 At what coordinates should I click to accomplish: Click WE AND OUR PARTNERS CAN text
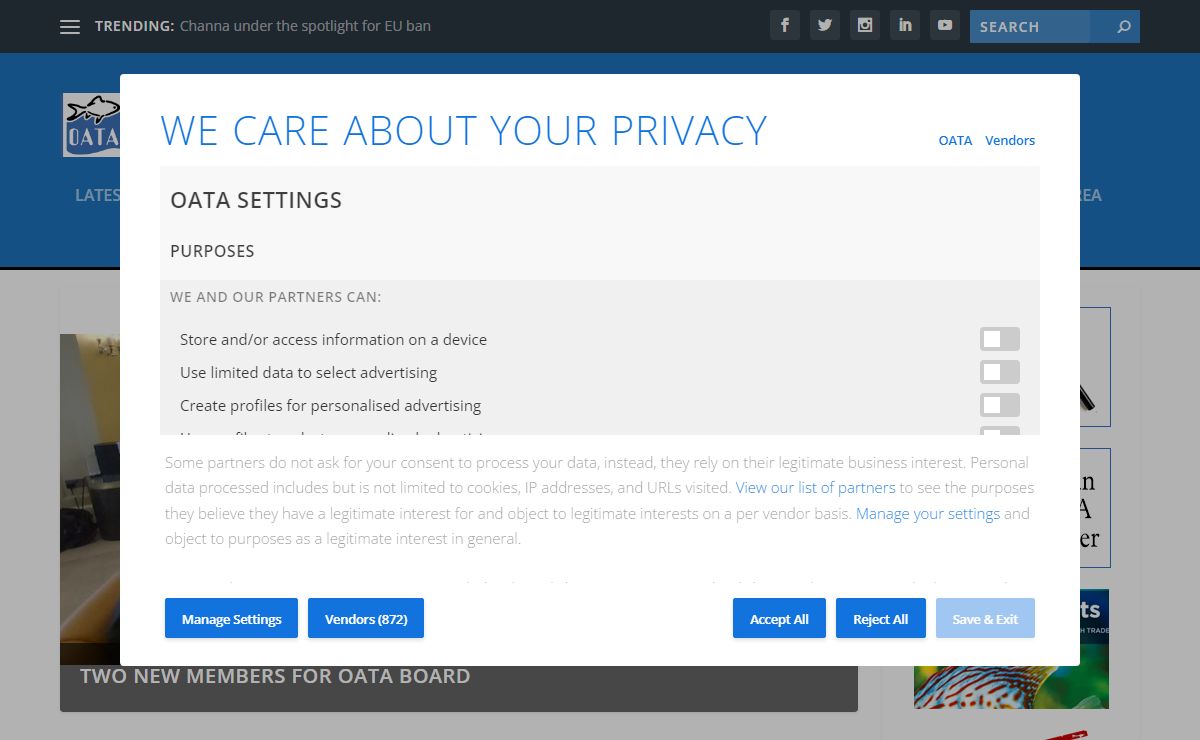(x=275, y=297)
